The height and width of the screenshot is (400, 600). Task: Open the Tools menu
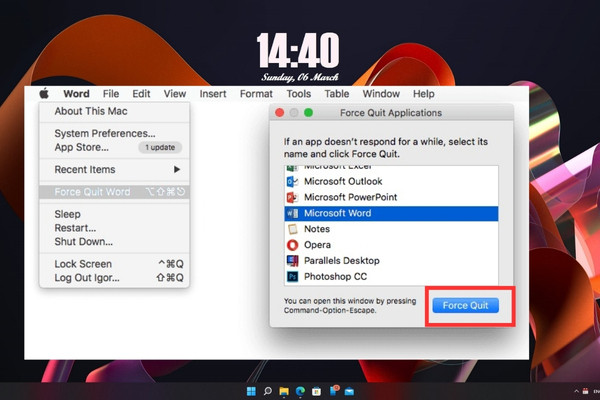(299, 94)
